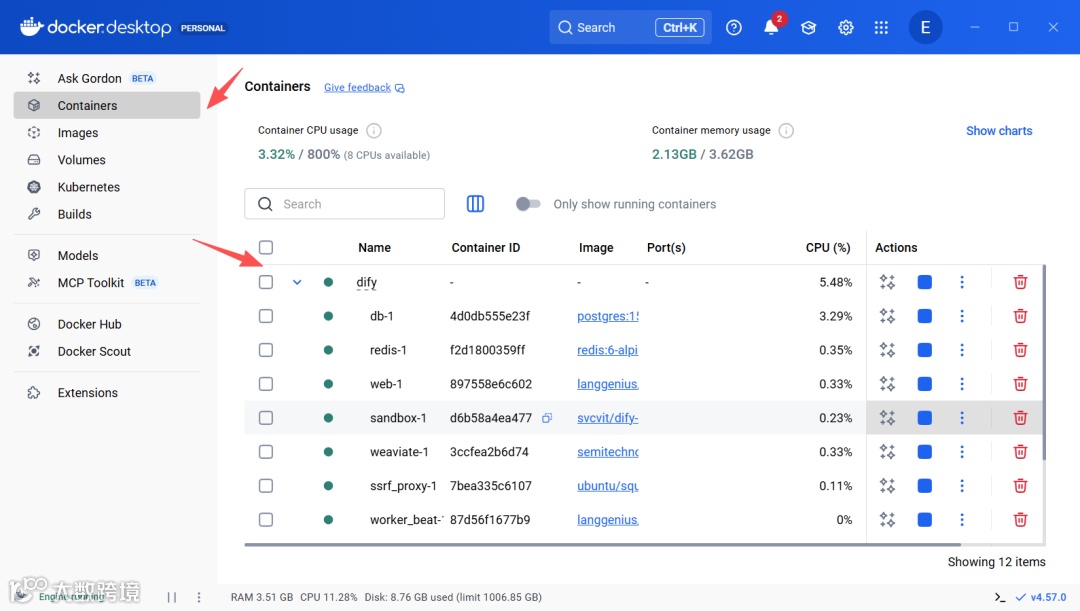The image size is (1080, 611).
Task: Delete the web-1 container
Action: click(x=1020, y=384)
